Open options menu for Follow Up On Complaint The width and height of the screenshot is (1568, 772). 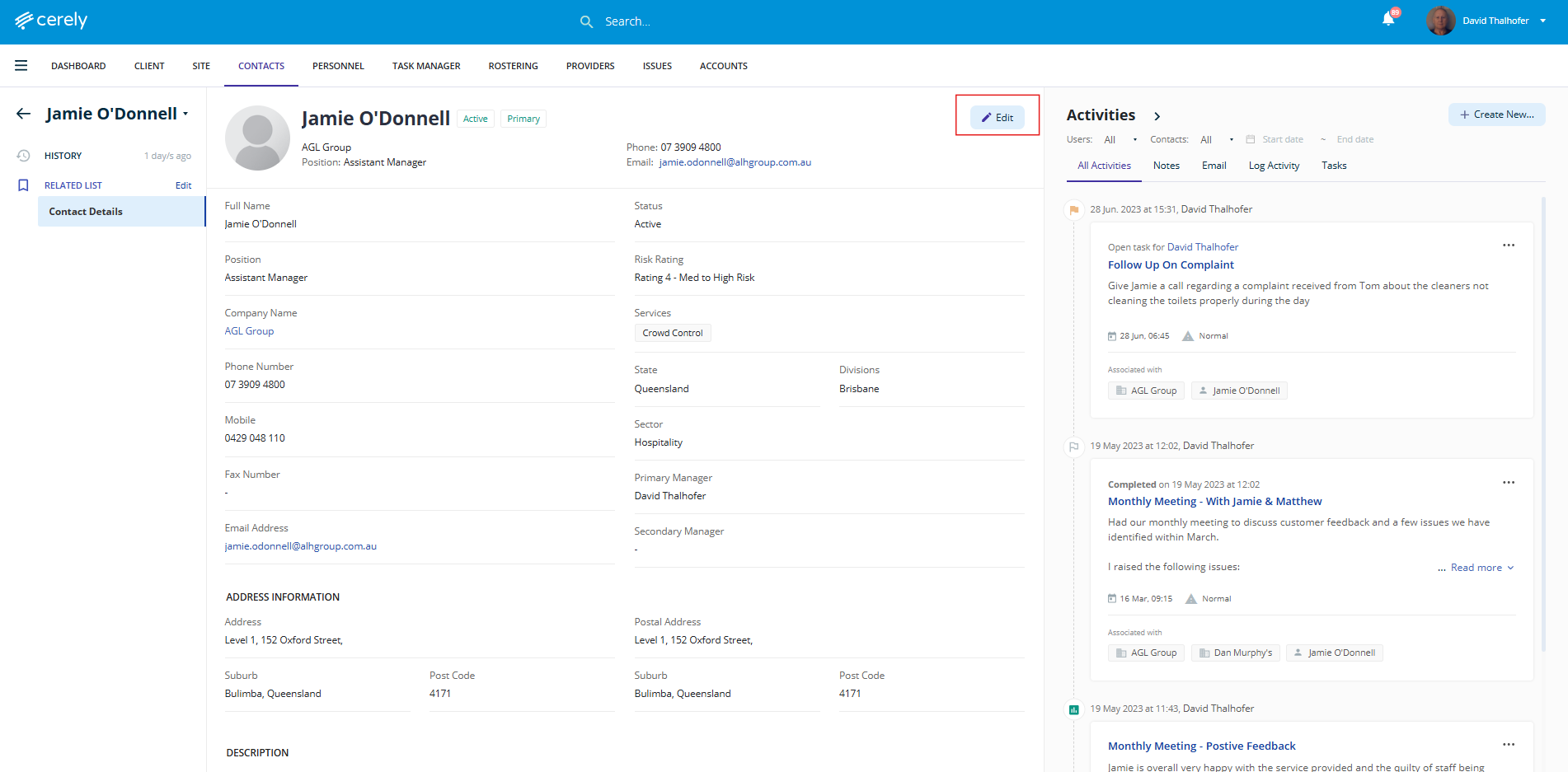[x=1508, y=246]
